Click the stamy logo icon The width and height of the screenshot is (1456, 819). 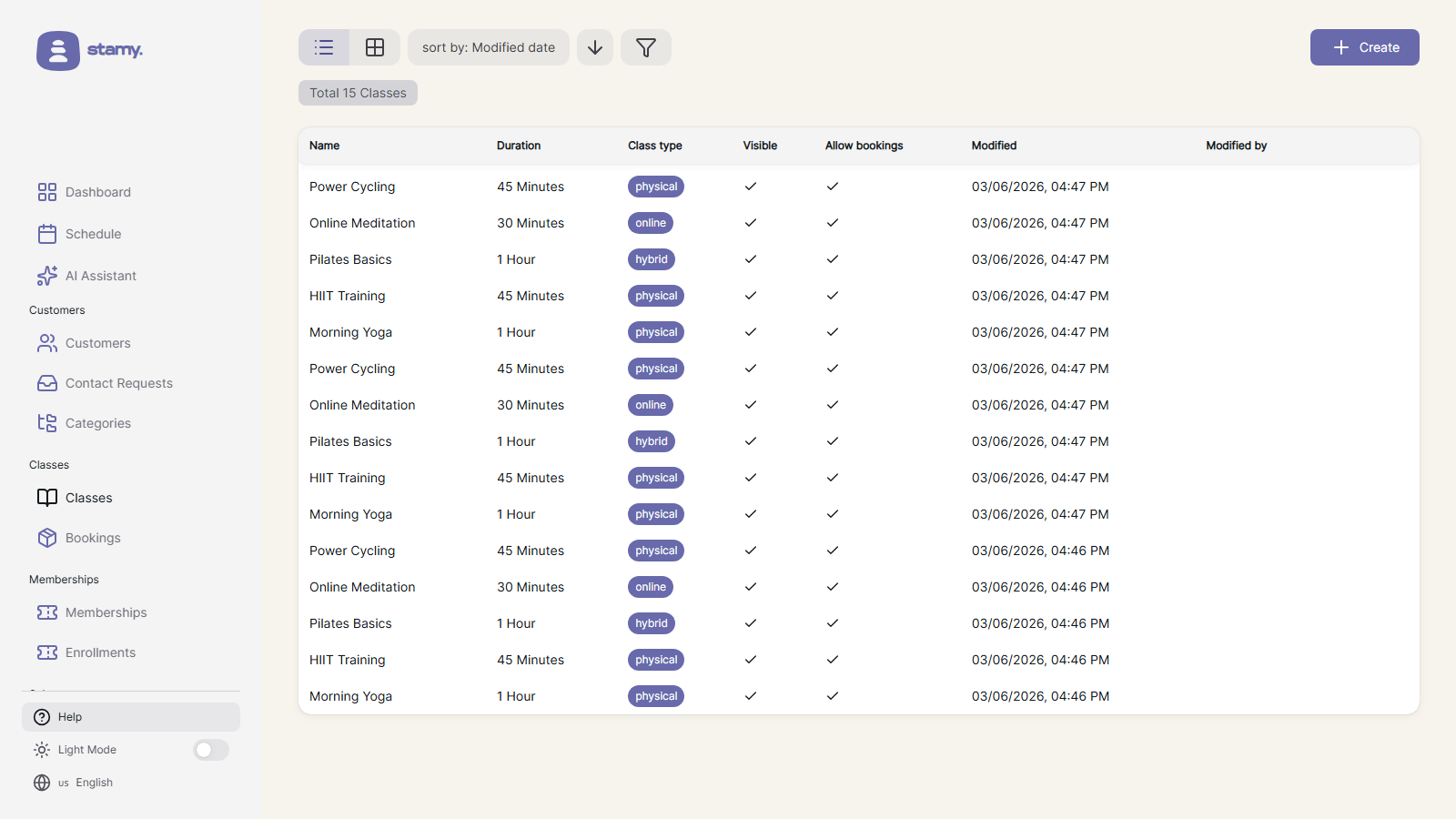click(x=58, y=51)
